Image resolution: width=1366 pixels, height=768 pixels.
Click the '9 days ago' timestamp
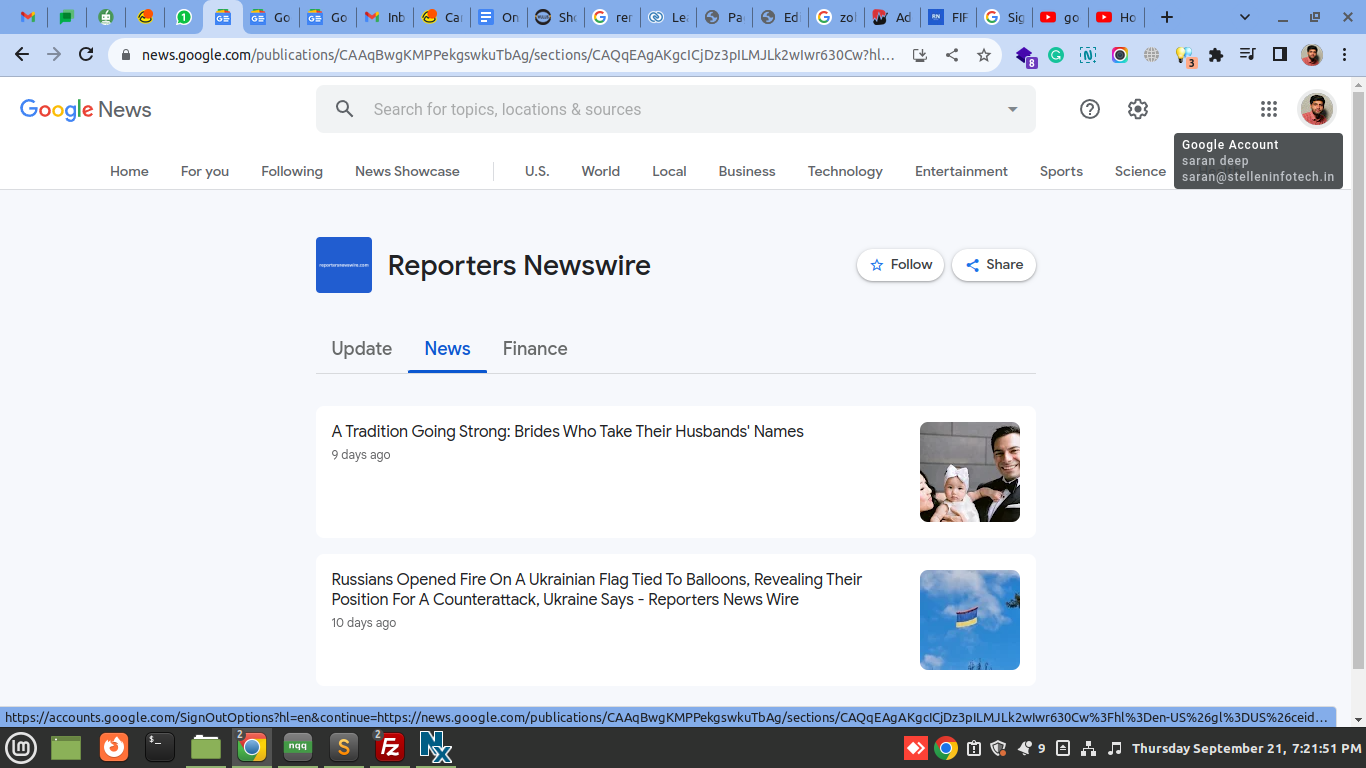[x=361, y=455]
